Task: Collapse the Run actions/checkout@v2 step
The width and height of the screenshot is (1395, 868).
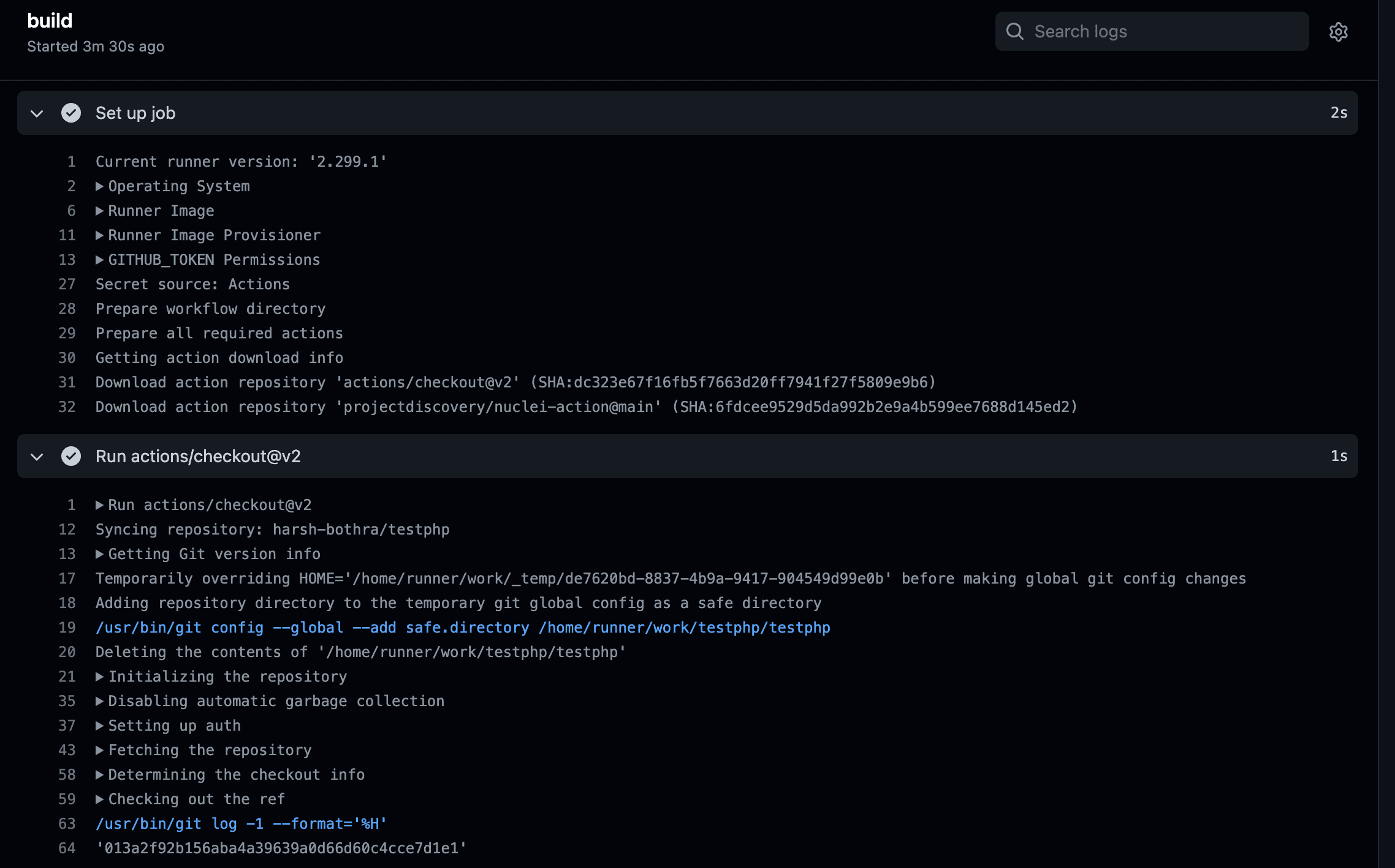Action: coord(37,457)
